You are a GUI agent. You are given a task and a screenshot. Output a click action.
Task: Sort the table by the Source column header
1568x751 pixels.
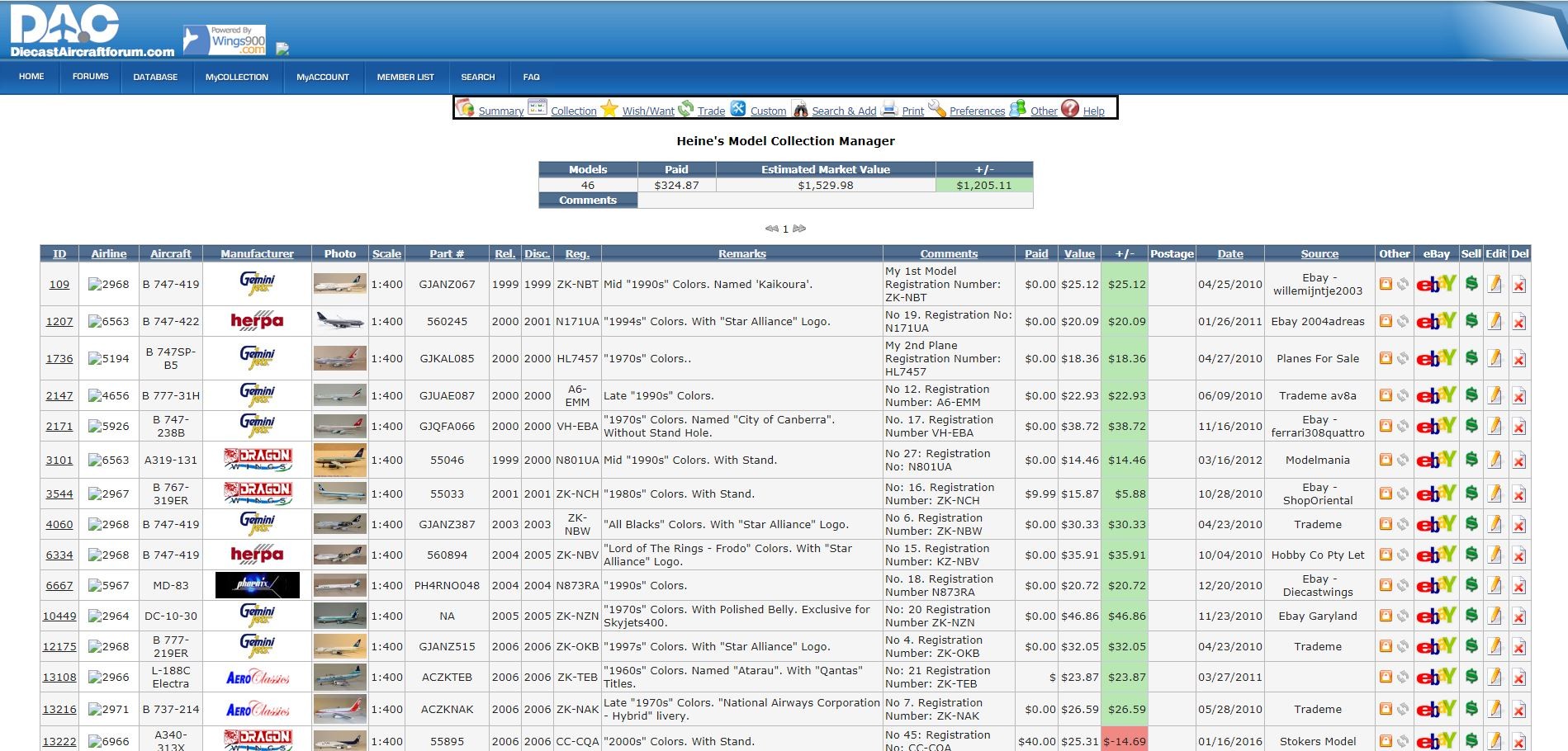tap(1319, 254)
